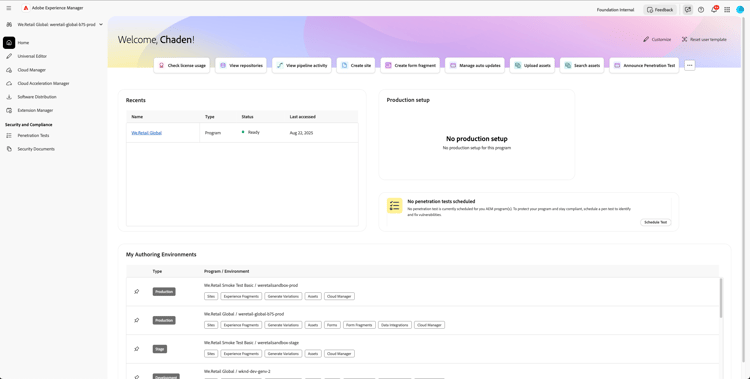Click the Check license usage icon
Viewport: 750px width, 379px height.
tap(162, 66)
